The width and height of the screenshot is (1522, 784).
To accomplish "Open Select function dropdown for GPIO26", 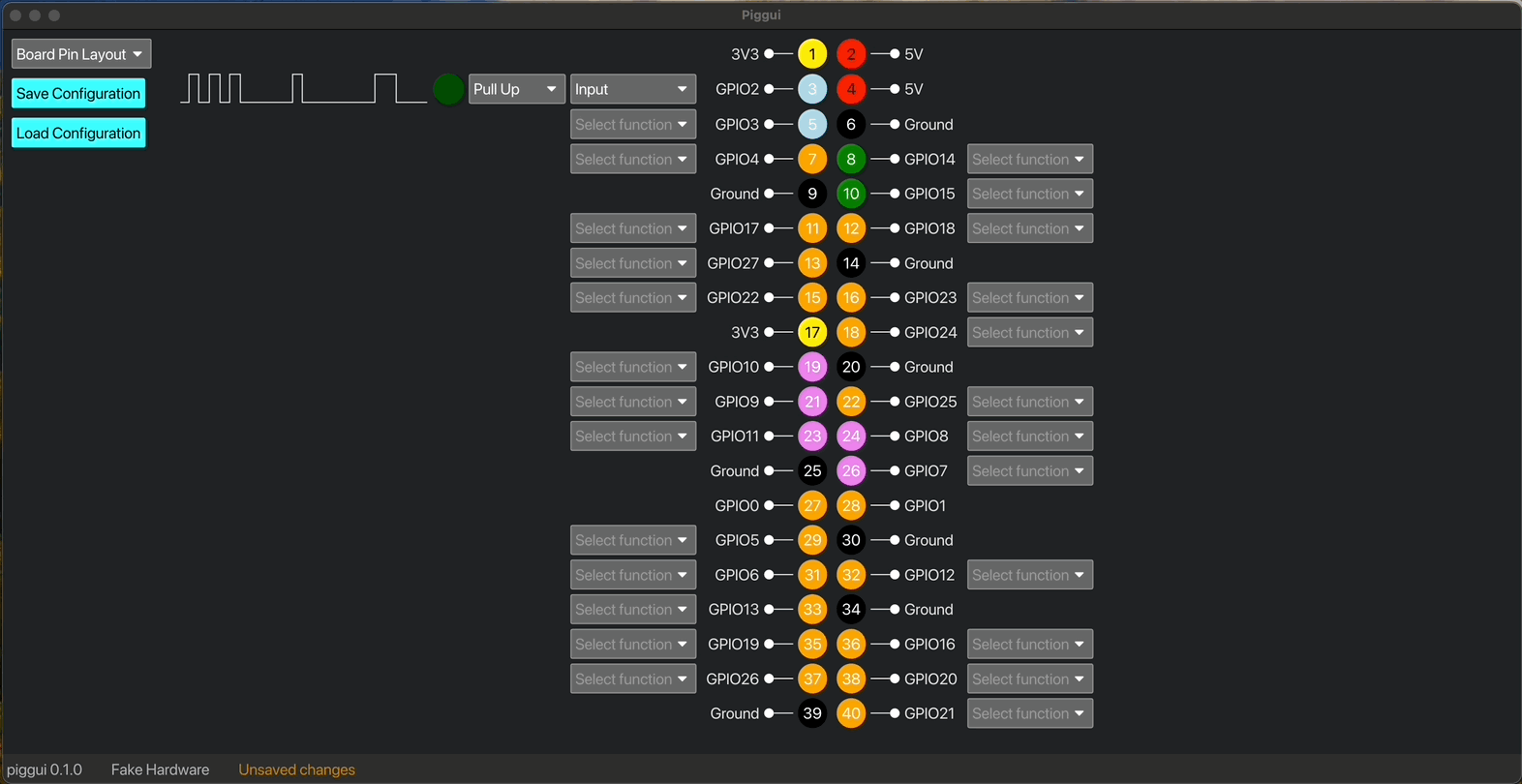I will pyautogui.click(x=633, y=678).
